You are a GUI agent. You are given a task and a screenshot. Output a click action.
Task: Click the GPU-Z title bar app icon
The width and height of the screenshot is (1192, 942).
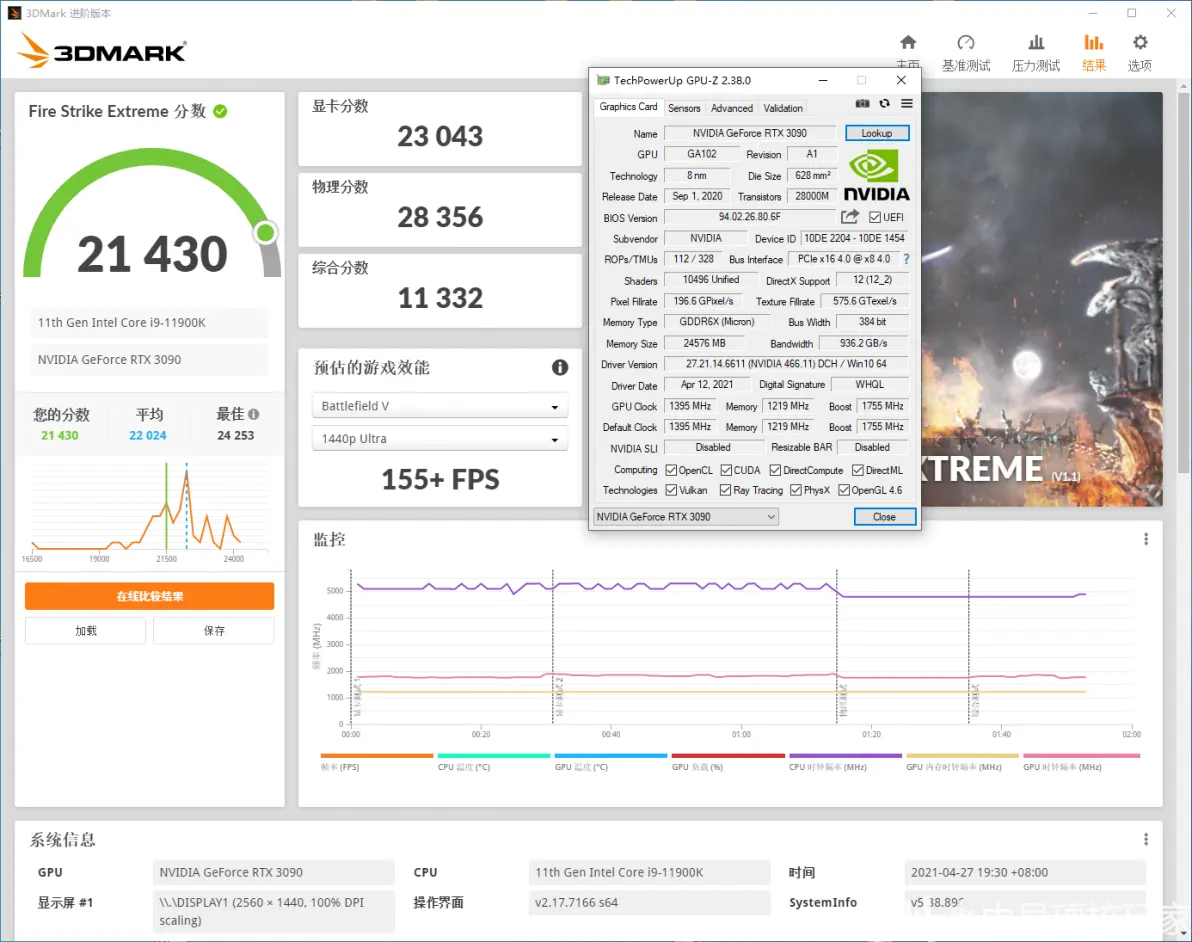click(603, 80)
